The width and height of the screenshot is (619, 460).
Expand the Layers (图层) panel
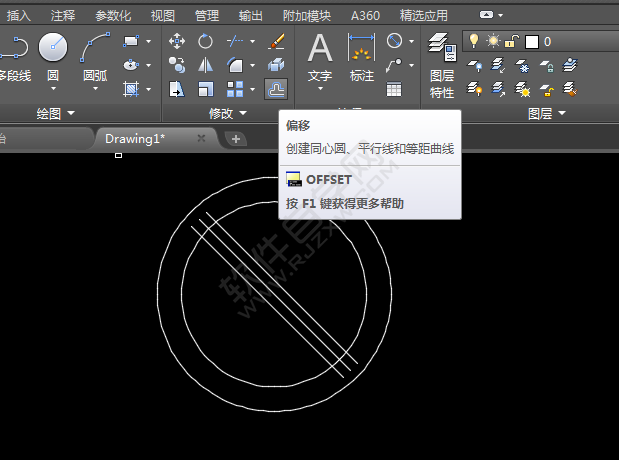click(x=546, y=114)
